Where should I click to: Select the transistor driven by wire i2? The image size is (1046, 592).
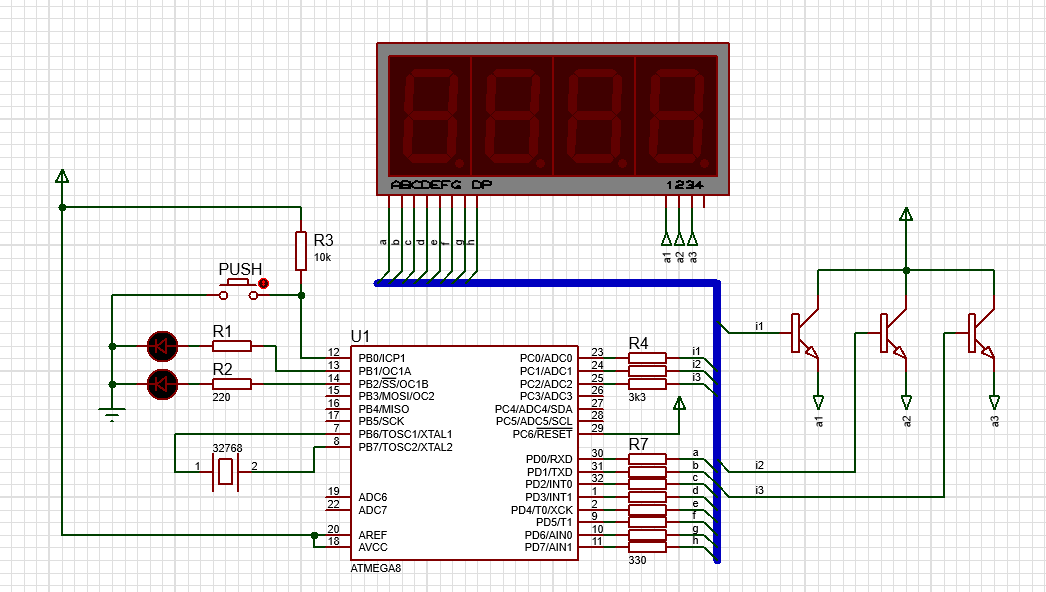[x=893, y=333]
